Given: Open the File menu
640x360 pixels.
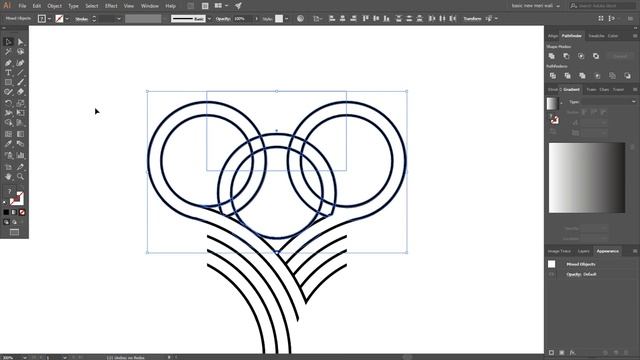Looking at the screenshot, I should [x=22, y=6].
